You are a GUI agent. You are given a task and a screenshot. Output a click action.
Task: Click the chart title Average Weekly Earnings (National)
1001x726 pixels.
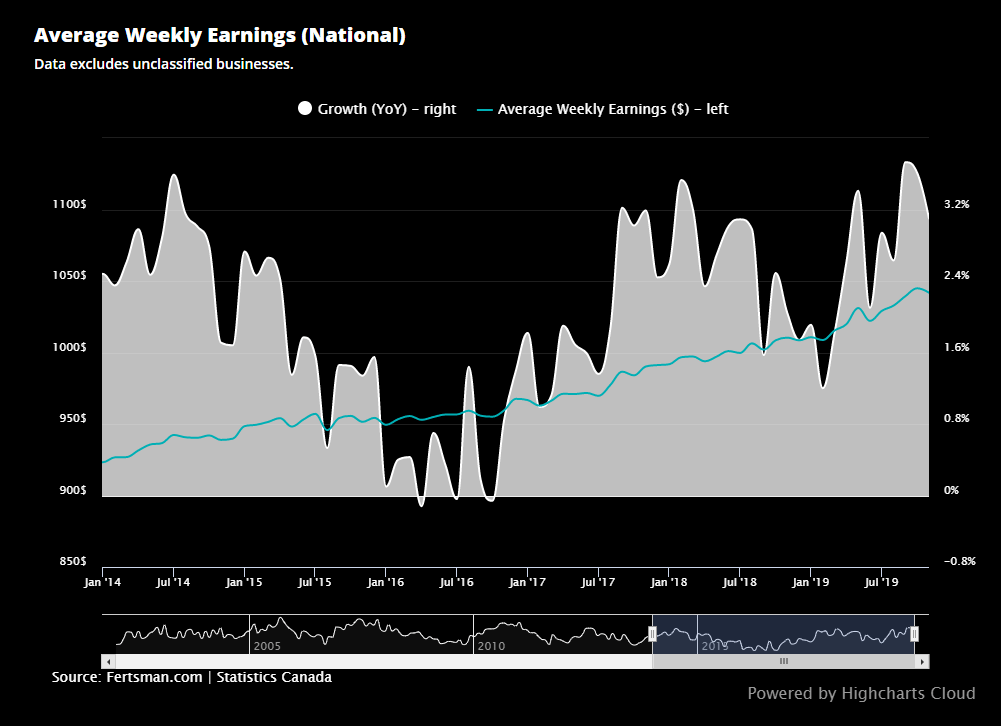click(x=219, y=34)
